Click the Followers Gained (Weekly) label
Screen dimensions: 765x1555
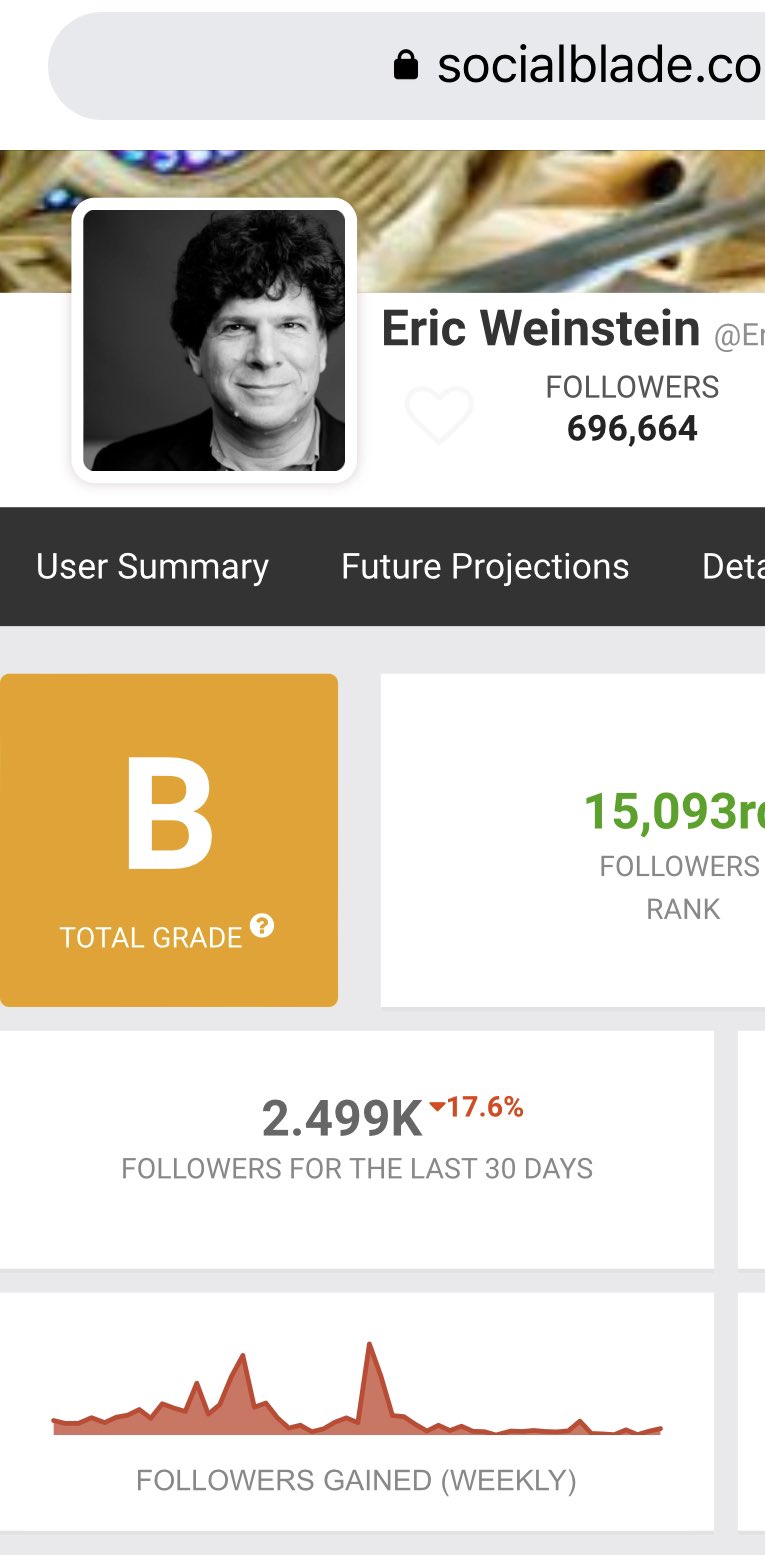coord(356,1480)
